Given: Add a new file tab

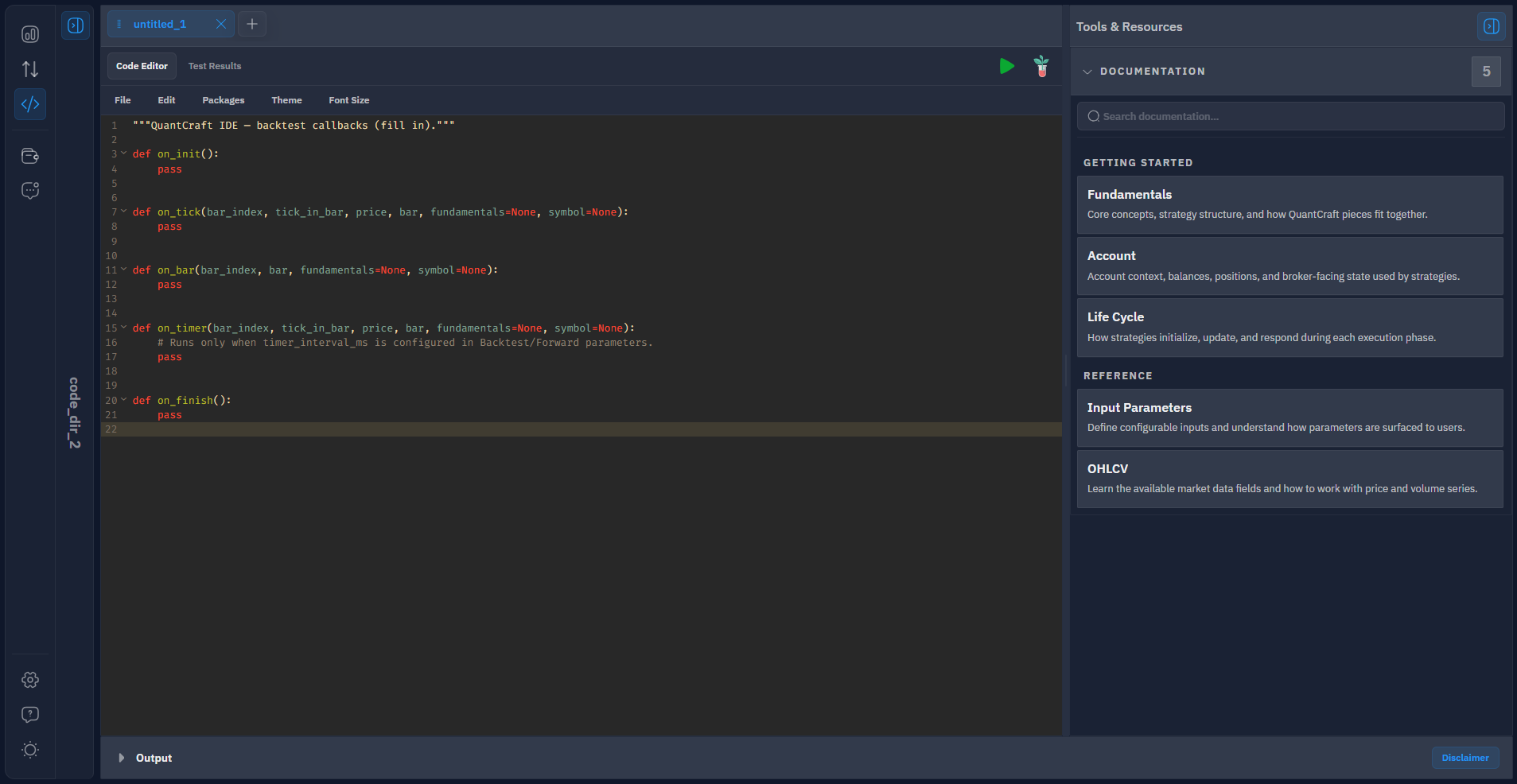Looking at the screenshot, I should coord(252,24).
